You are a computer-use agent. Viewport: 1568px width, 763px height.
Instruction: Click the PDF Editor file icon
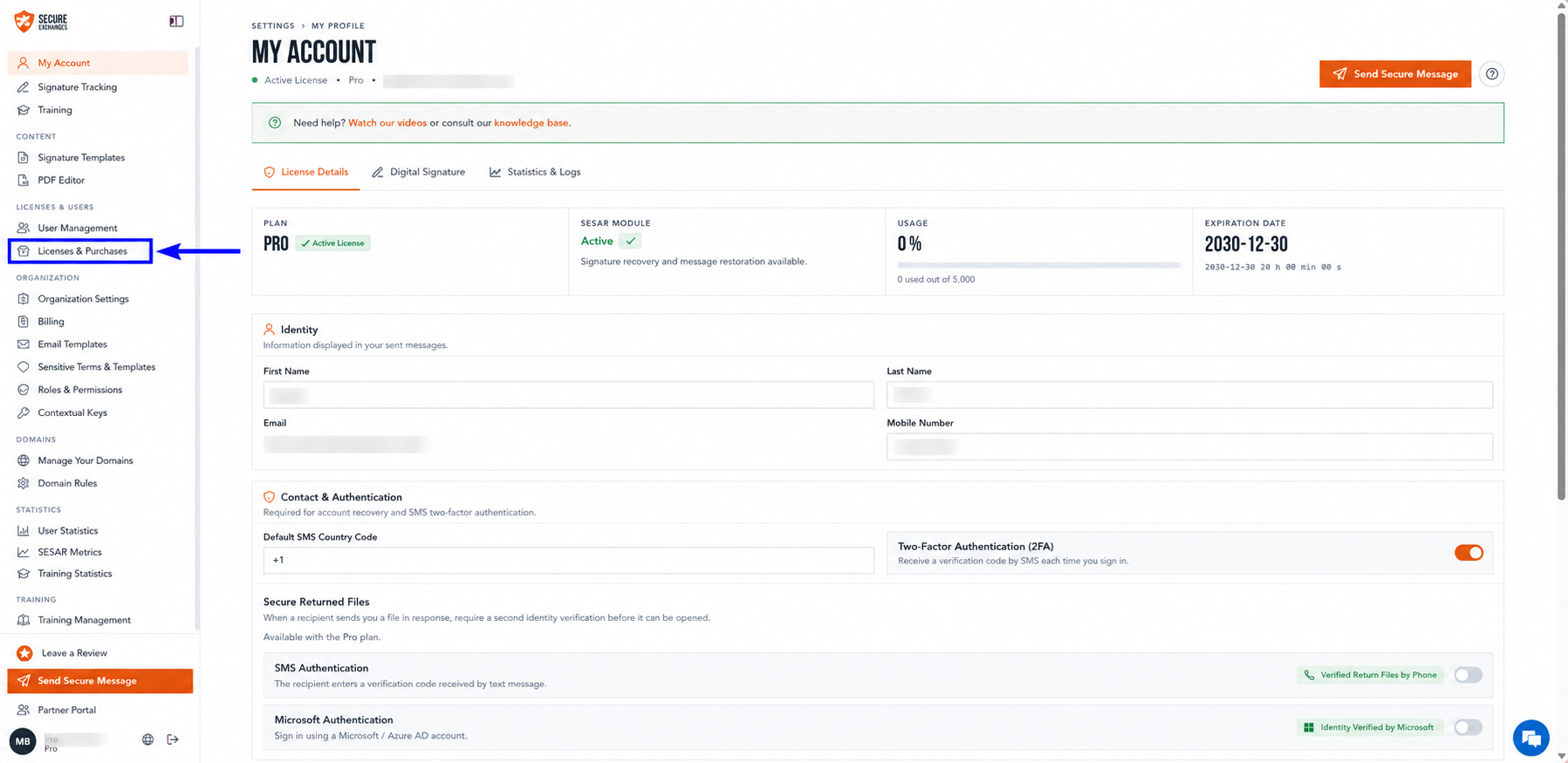tap(24, 181)
